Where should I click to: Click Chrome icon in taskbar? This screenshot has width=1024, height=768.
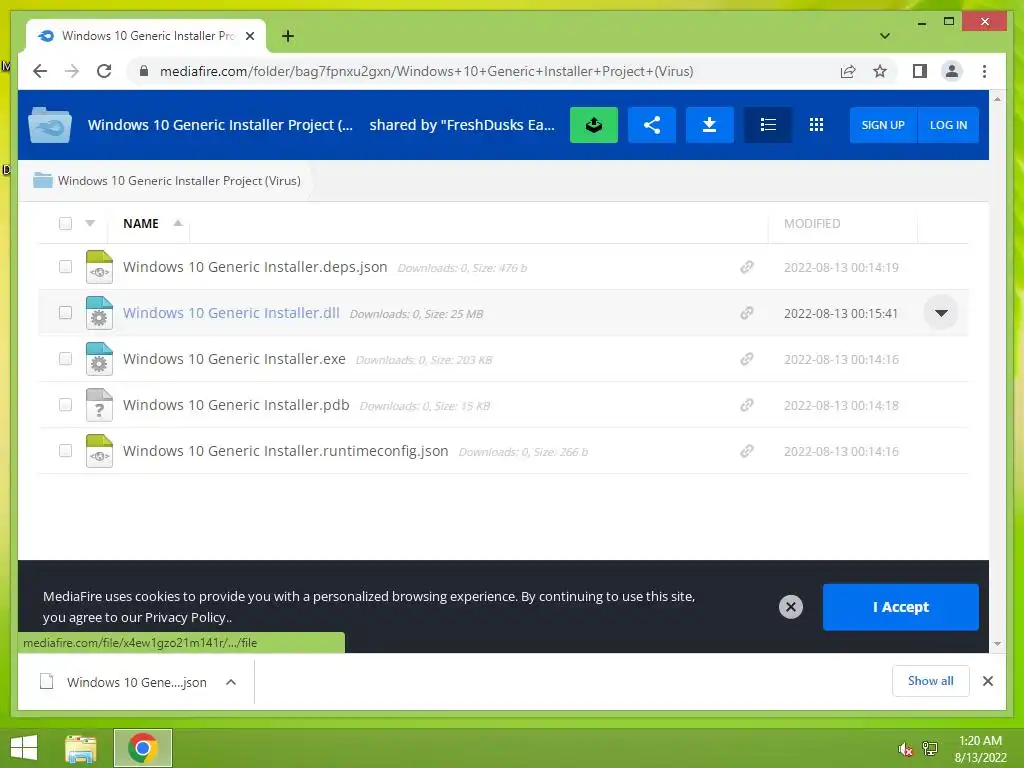coord(143,748)
